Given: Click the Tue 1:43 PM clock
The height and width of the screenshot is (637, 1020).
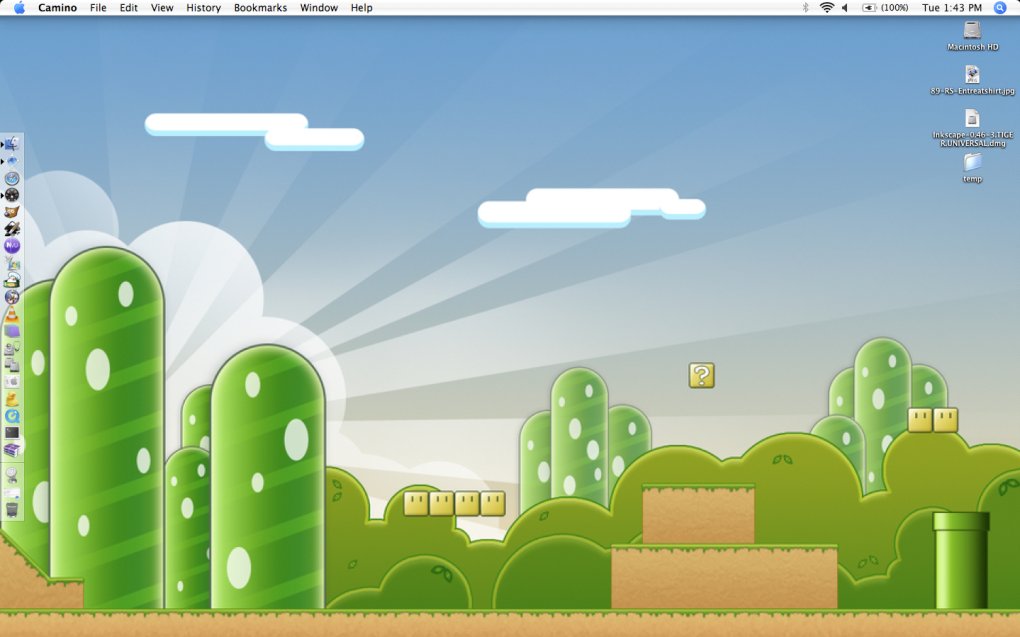Looking at the screenshot, I should [952, 8].
